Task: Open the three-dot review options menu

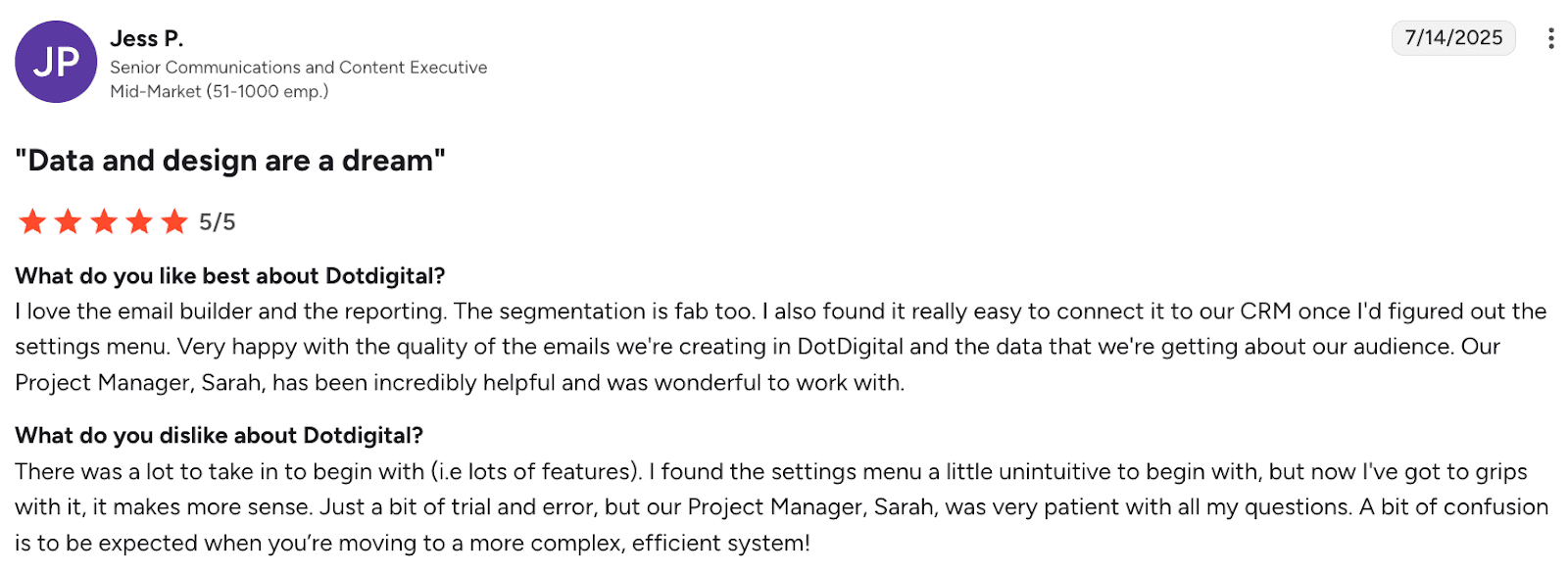Action: pos(1550,38)
